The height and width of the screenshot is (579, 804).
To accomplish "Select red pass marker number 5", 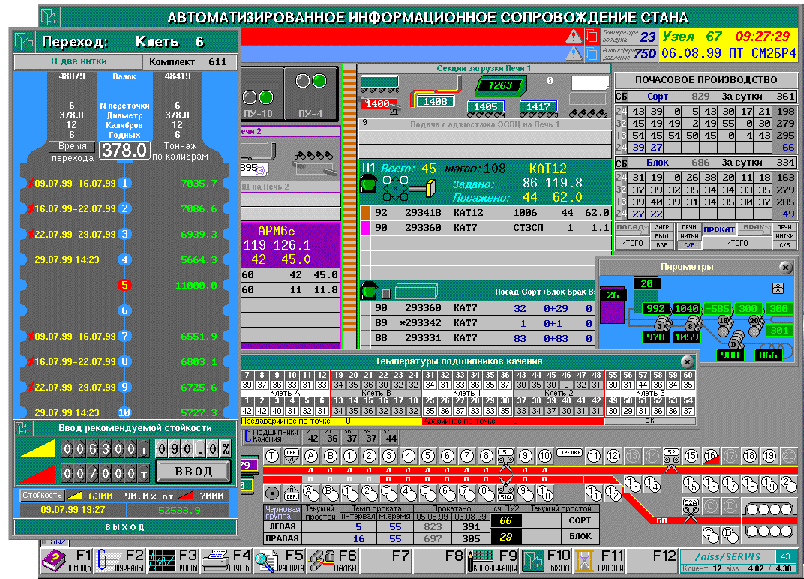I will (125, 285).
